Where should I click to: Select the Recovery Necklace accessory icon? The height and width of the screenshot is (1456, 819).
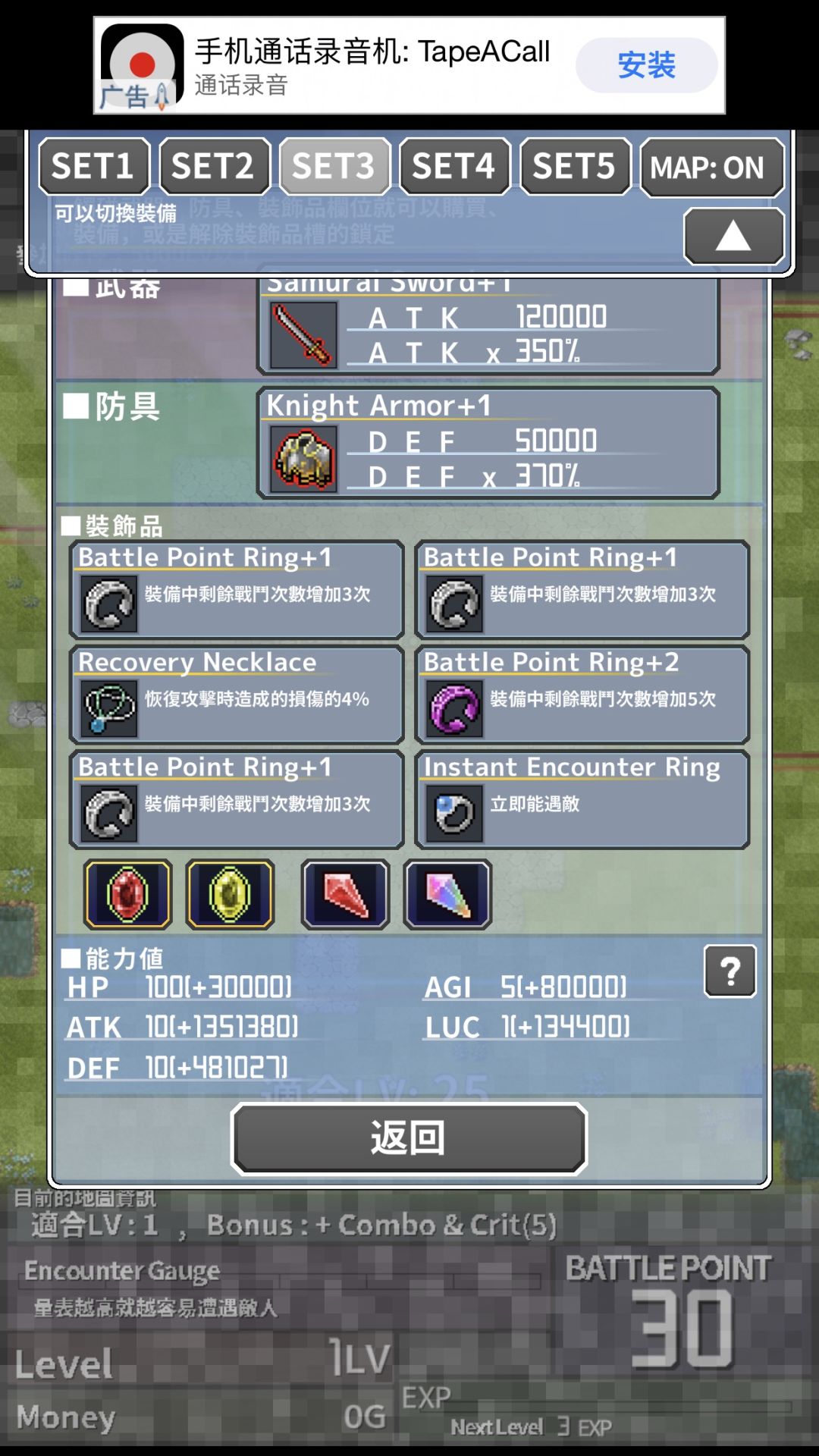pyautogui.click(x=109, y=709)
